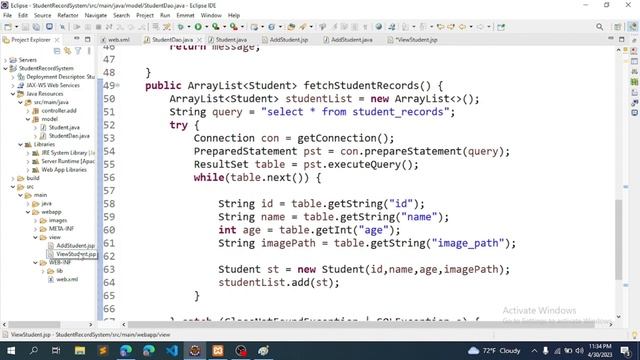
Task: Expand the Servers tree node
Action: pos(6,60)
